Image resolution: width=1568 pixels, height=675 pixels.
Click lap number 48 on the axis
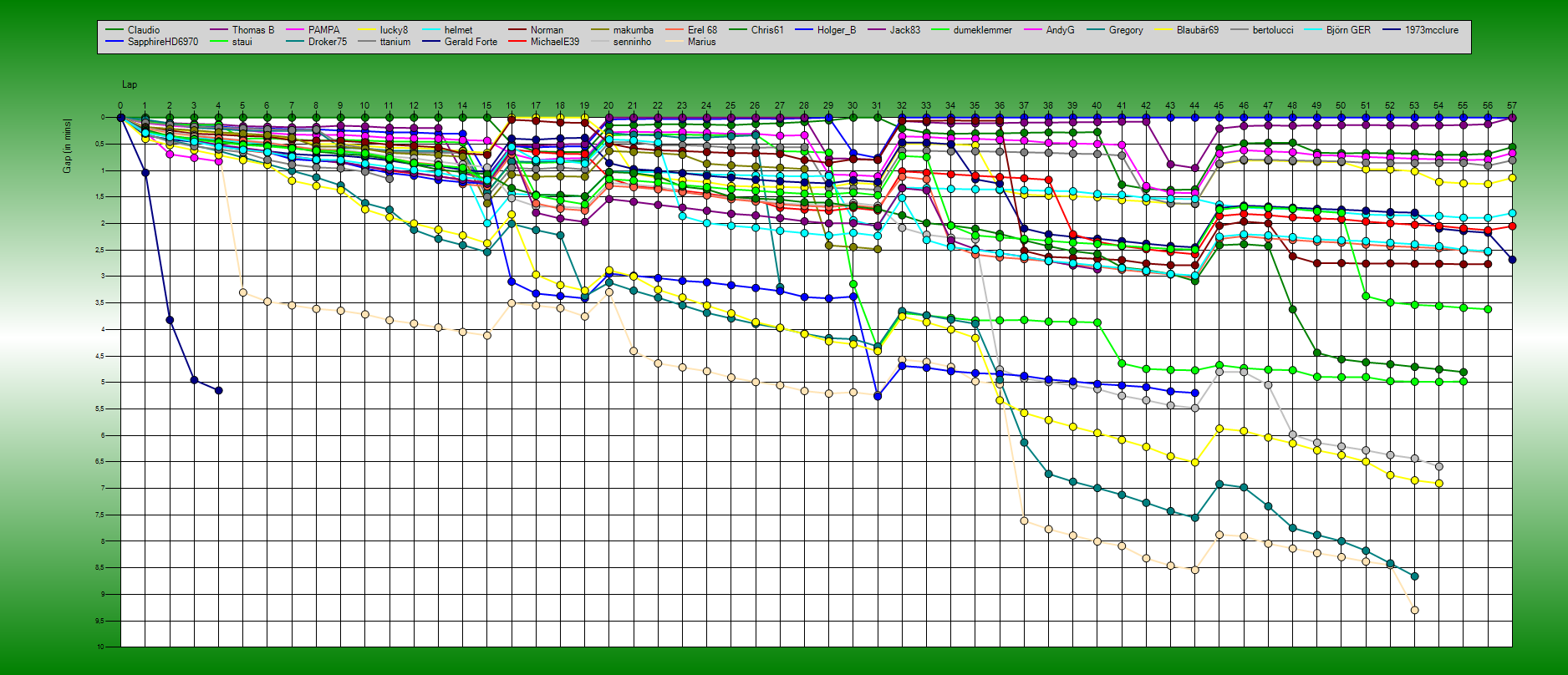1292,106
